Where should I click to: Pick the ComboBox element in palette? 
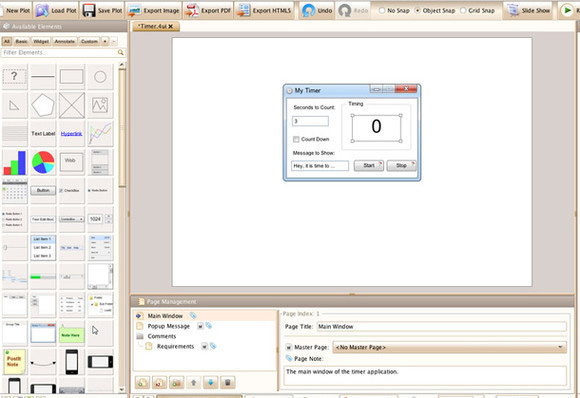[x=71, y=219]
